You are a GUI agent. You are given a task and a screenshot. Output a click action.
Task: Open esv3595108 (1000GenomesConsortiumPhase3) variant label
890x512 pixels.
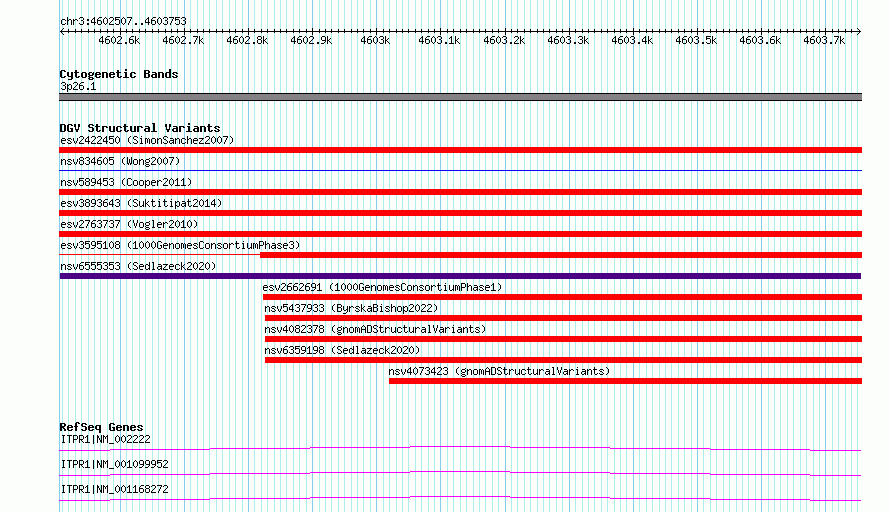[x=180, y=245]
